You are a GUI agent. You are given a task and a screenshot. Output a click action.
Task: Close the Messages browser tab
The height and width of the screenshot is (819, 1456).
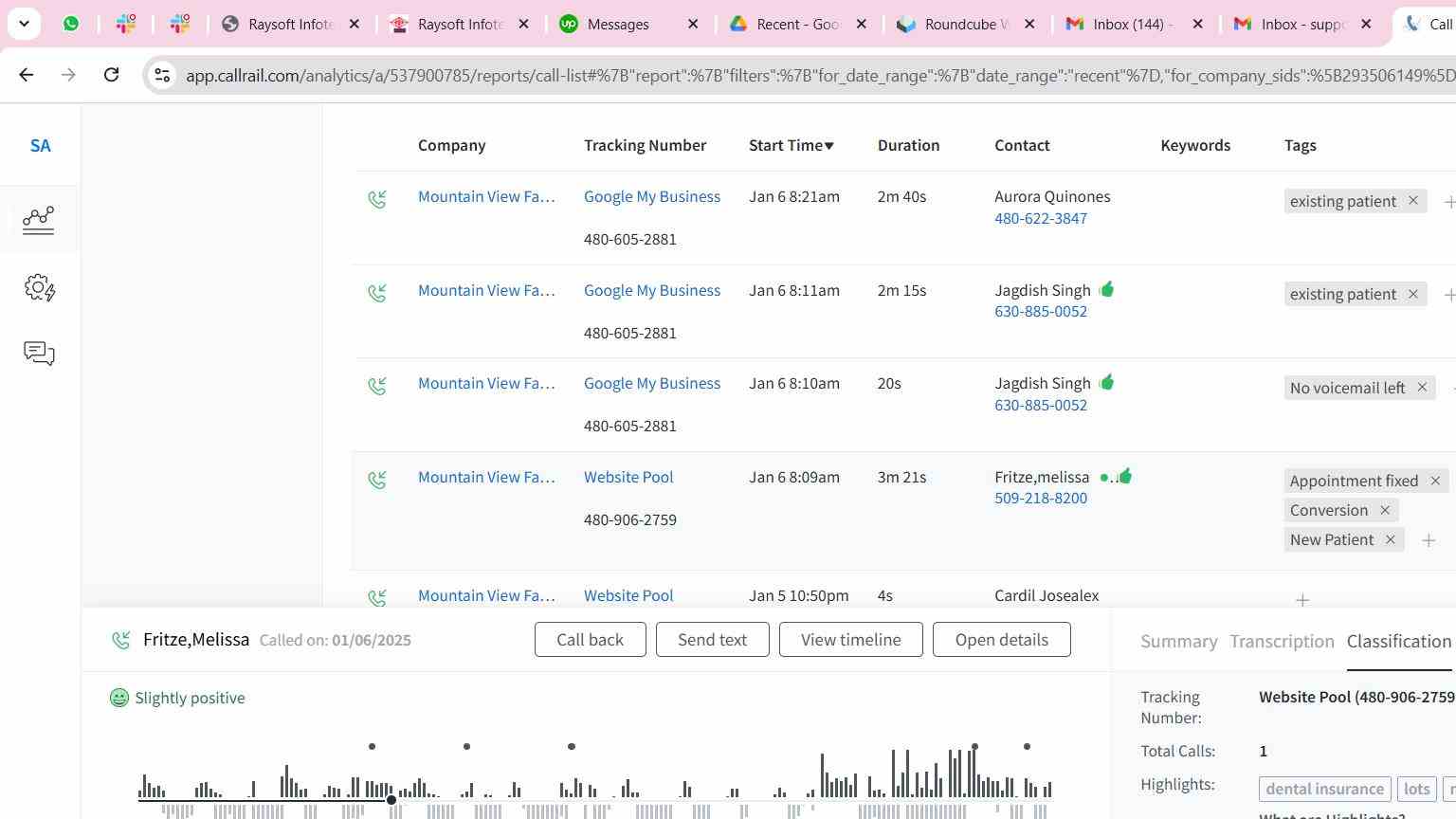click(x=693, y=24)
